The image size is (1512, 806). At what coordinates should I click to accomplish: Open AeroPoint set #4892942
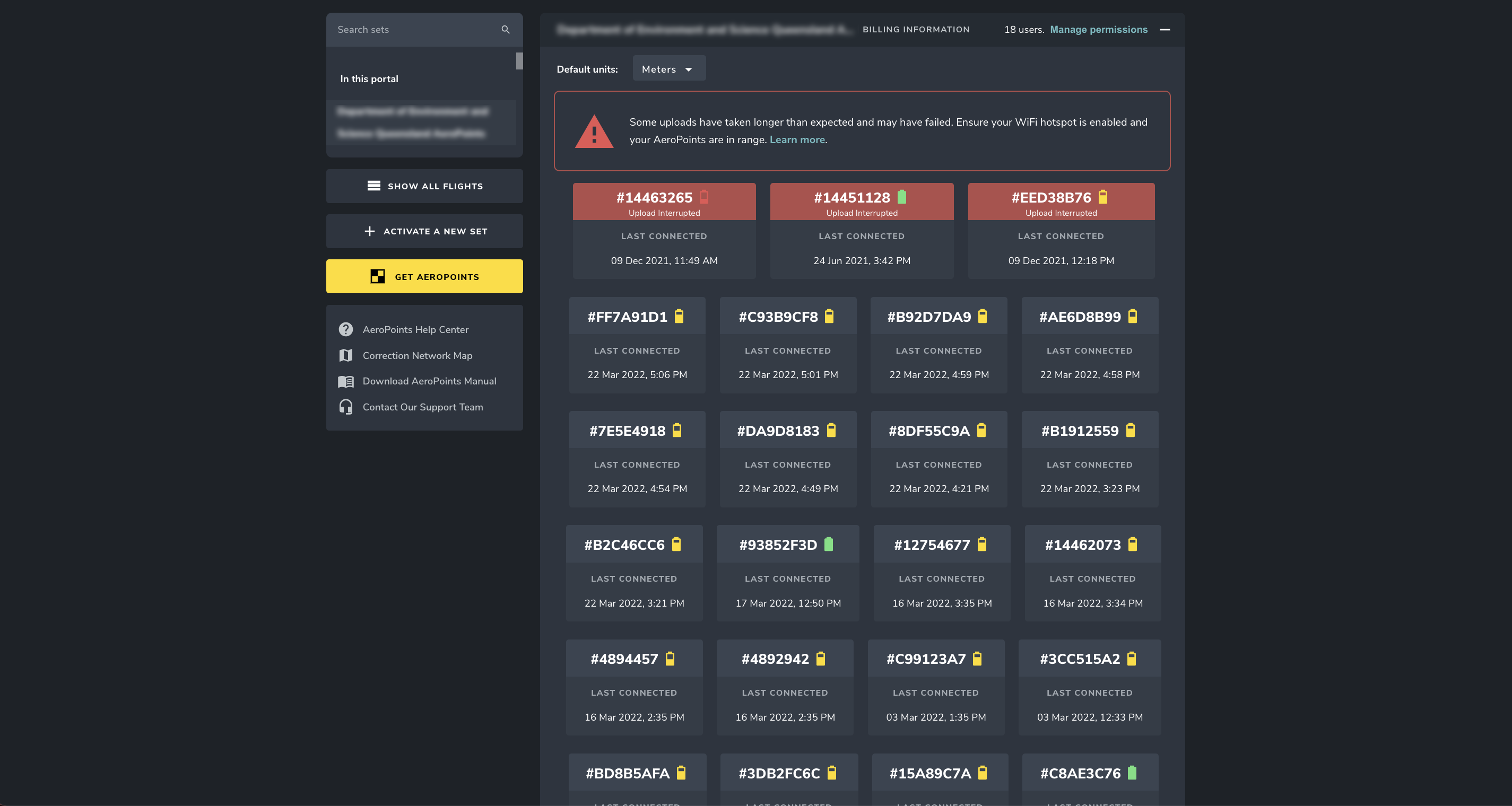pos(785,688)
